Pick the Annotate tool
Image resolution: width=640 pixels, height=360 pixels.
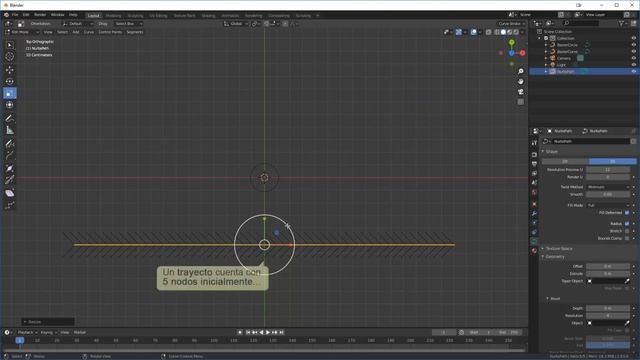coord(10,118)
